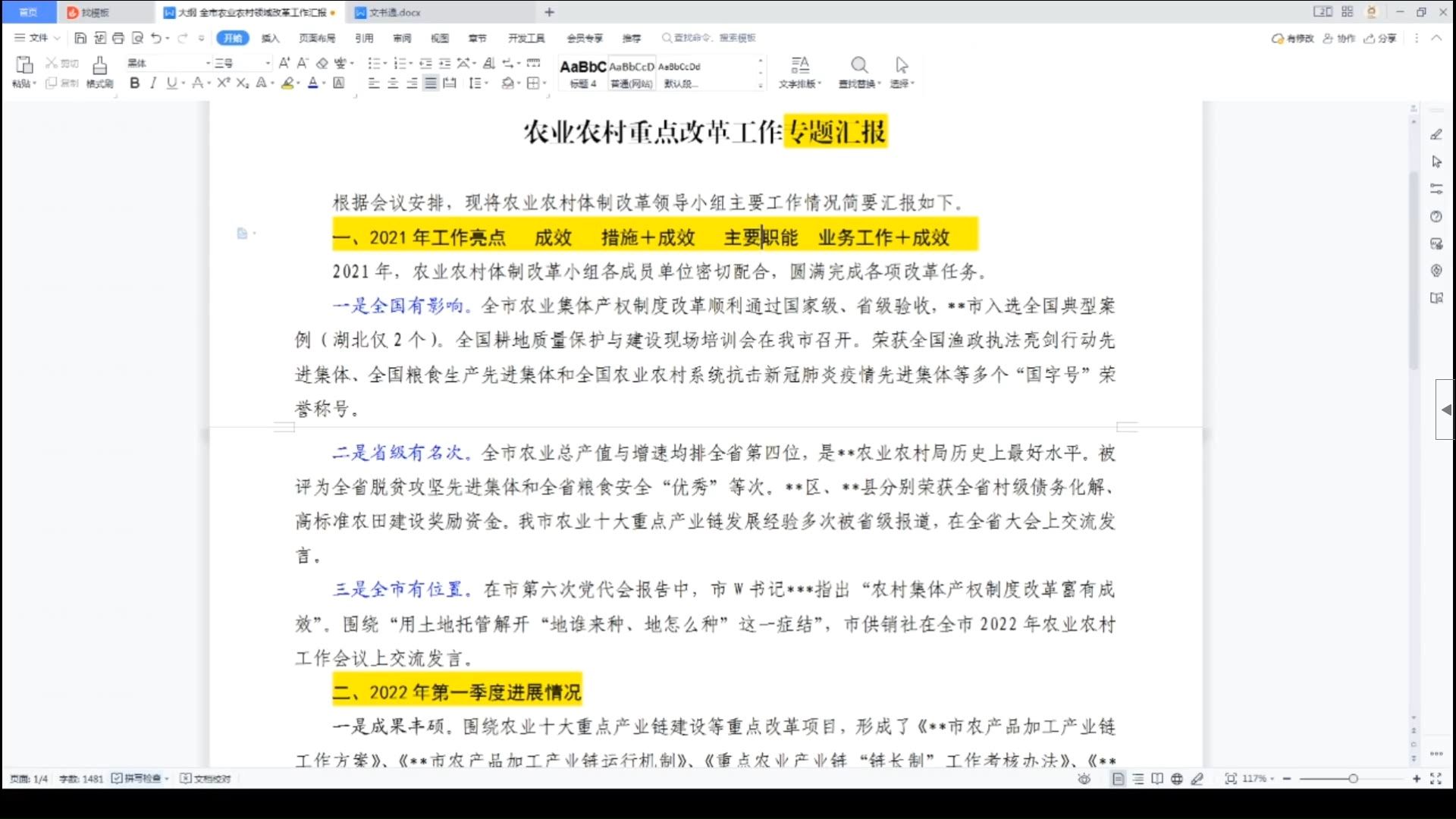Apply italic formatting
This screenshot has width=1456, height=819.
click(x=153, y=83)
